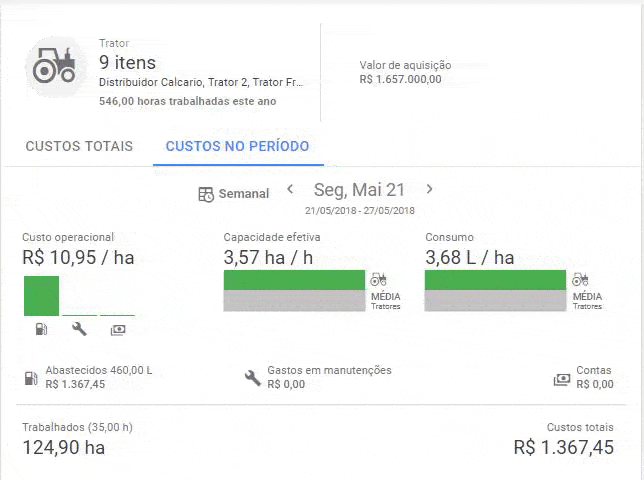Click the green Capacidade efetiva bar
644x480 pixels.
(x=294, y=280)
